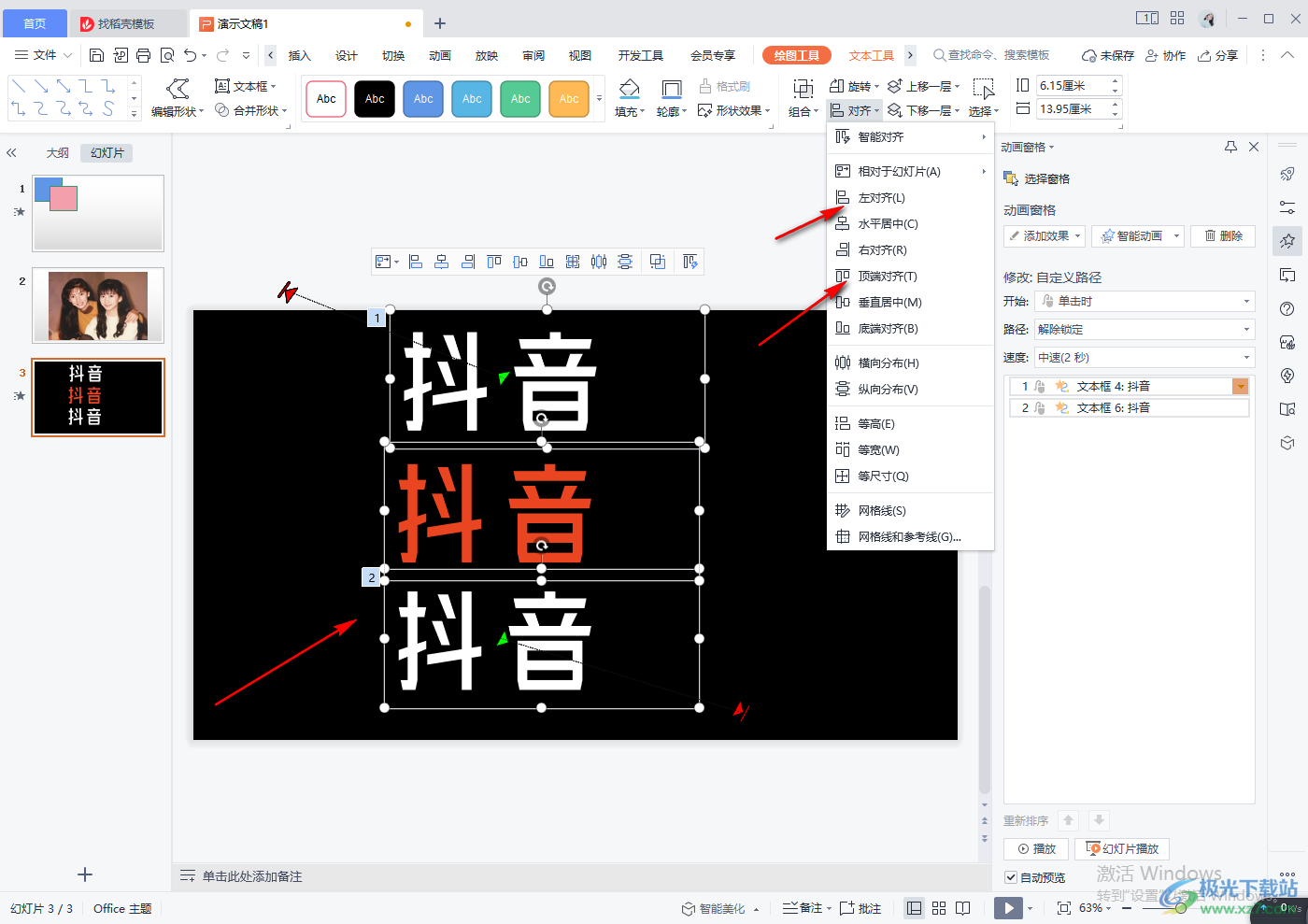The width and height of the screenshot is (1308, 924).
Task: Add a new slide with plus button
Action: pos(85,874)
